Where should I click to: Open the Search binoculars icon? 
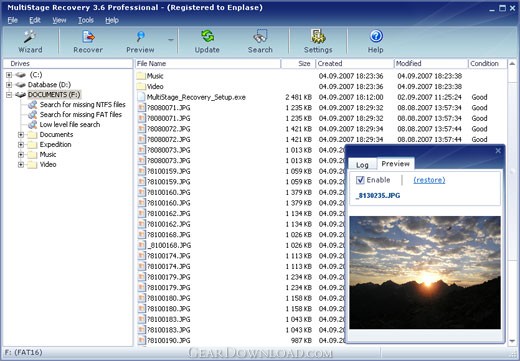260,36
